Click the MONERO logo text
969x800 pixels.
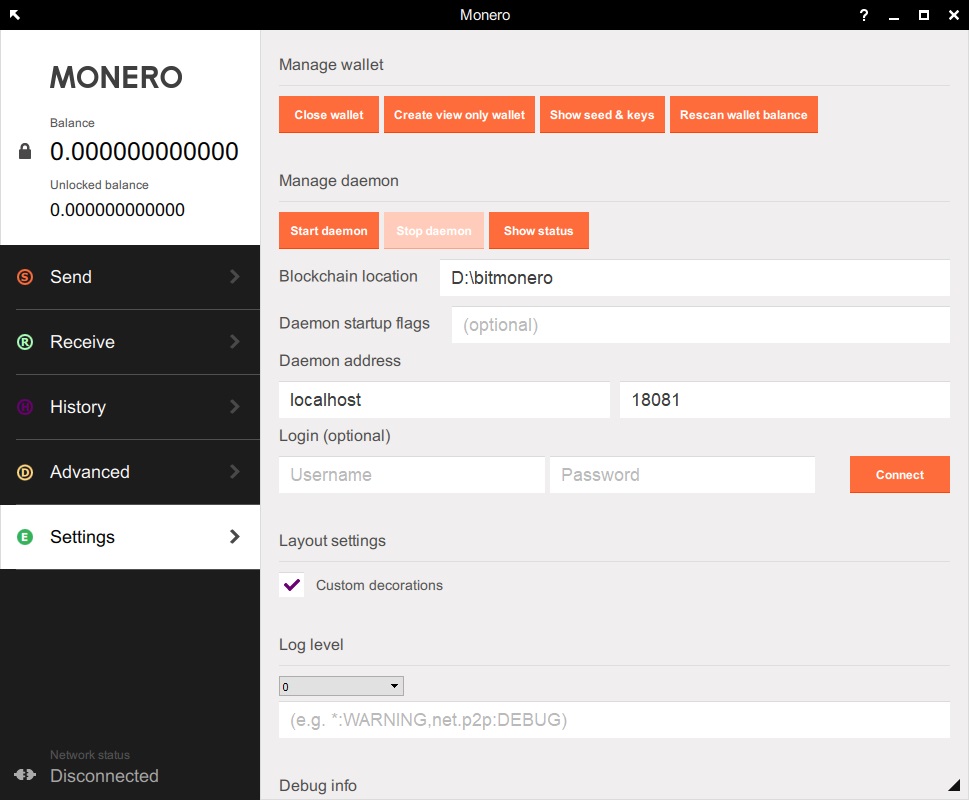point(116,77)
